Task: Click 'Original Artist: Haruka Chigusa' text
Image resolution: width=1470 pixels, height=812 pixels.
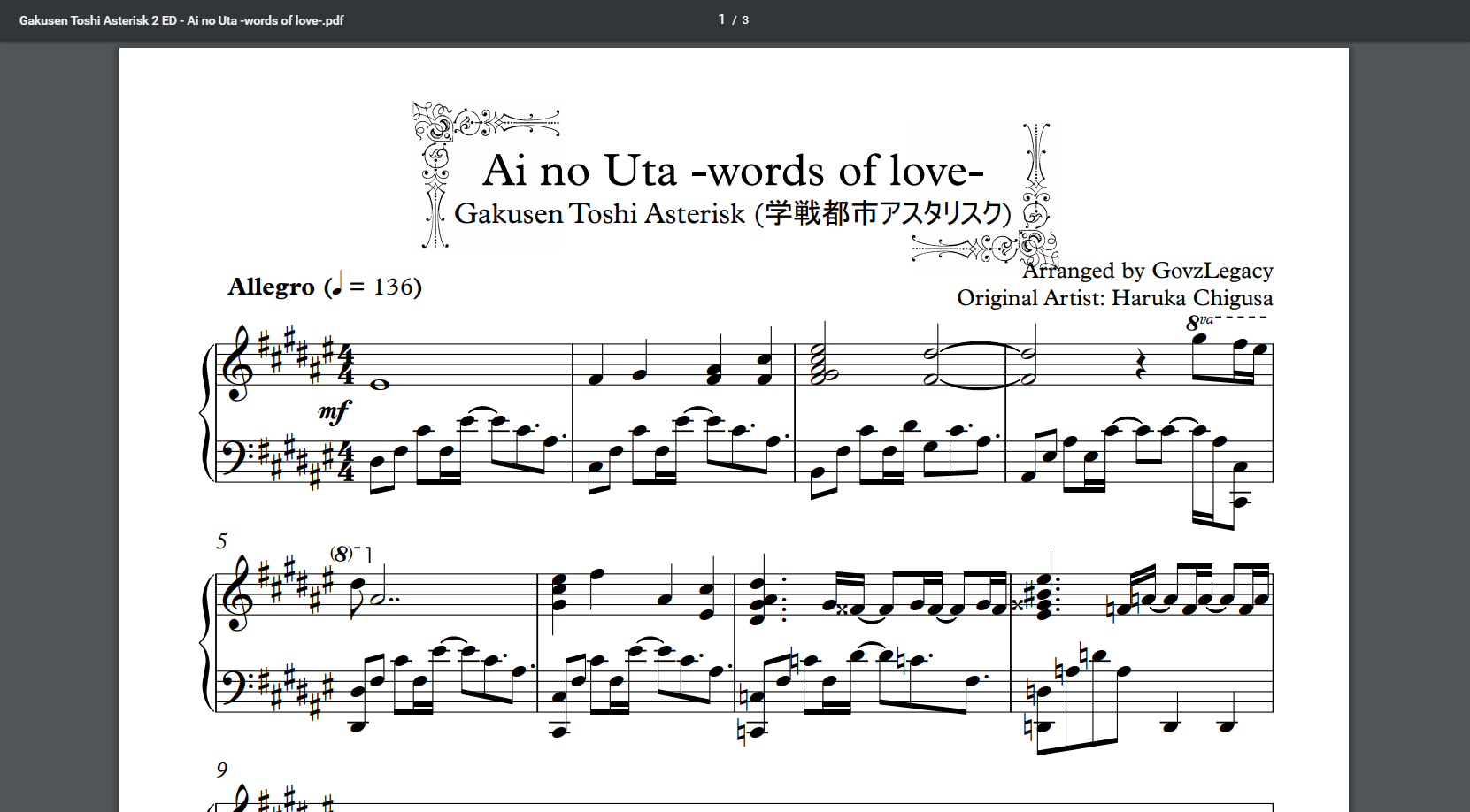Action: pyautogui.click(x=1114, y=298)
